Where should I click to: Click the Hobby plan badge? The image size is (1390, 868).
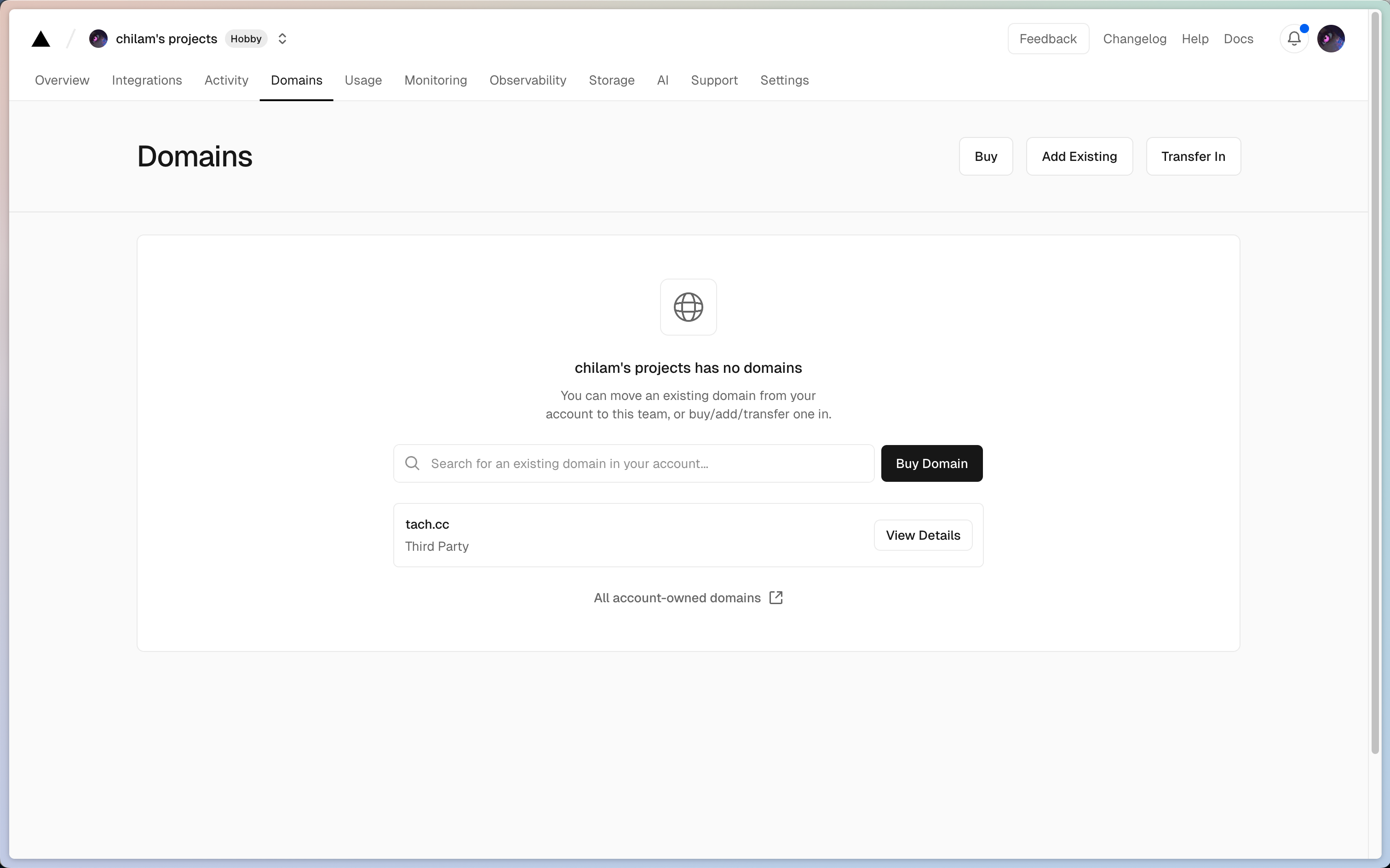coord(246,39)
